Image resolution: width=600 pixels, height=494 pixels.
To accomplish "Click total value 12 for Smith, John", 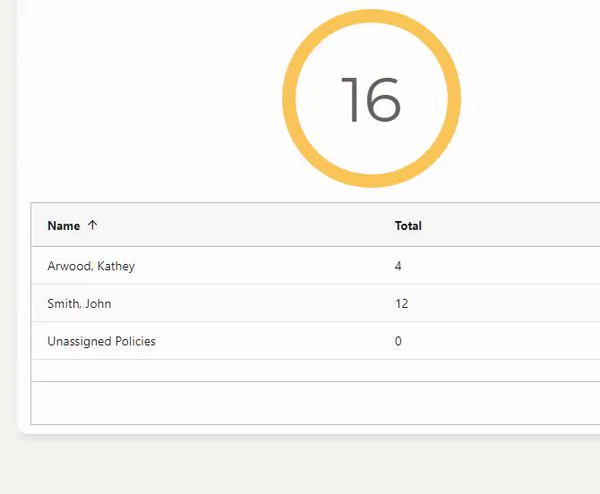I will coord(401,303).
